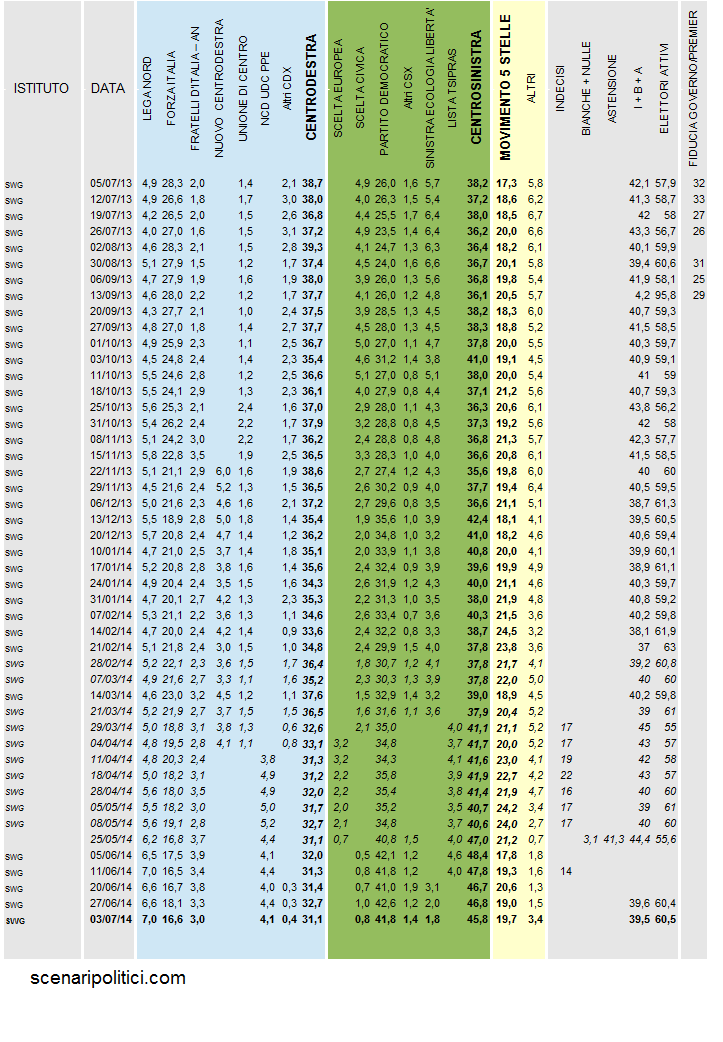Select Partito Democratico value 42,1 on 05/06/14

(385, 855)
